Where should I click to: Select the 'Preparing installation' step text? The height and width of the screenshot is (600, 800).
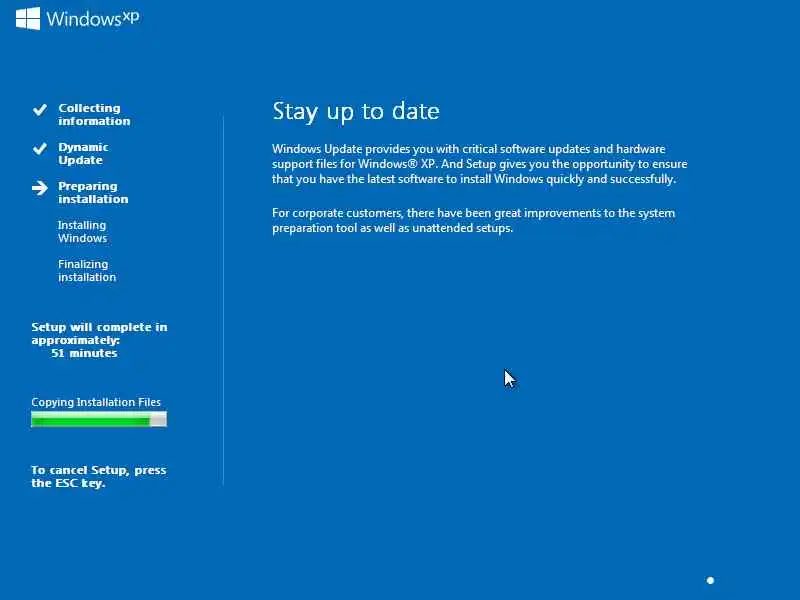[x=93, y=192]
